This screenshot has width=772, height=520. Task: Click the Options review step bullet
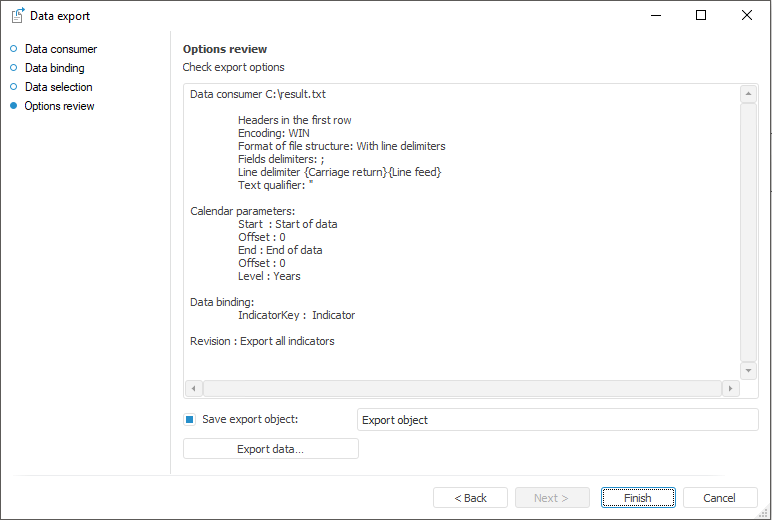14,105
